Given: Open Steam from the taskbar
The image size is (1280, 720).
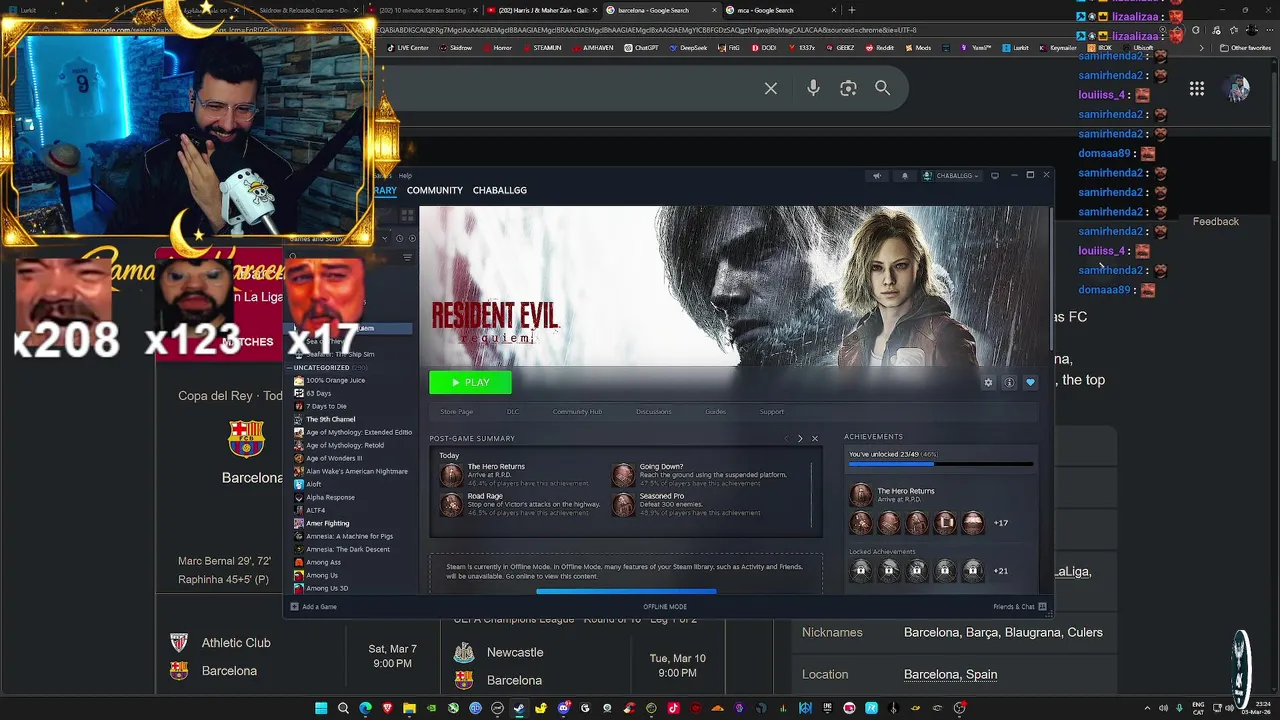Looking at the screenshot, I should pos(519,708).
